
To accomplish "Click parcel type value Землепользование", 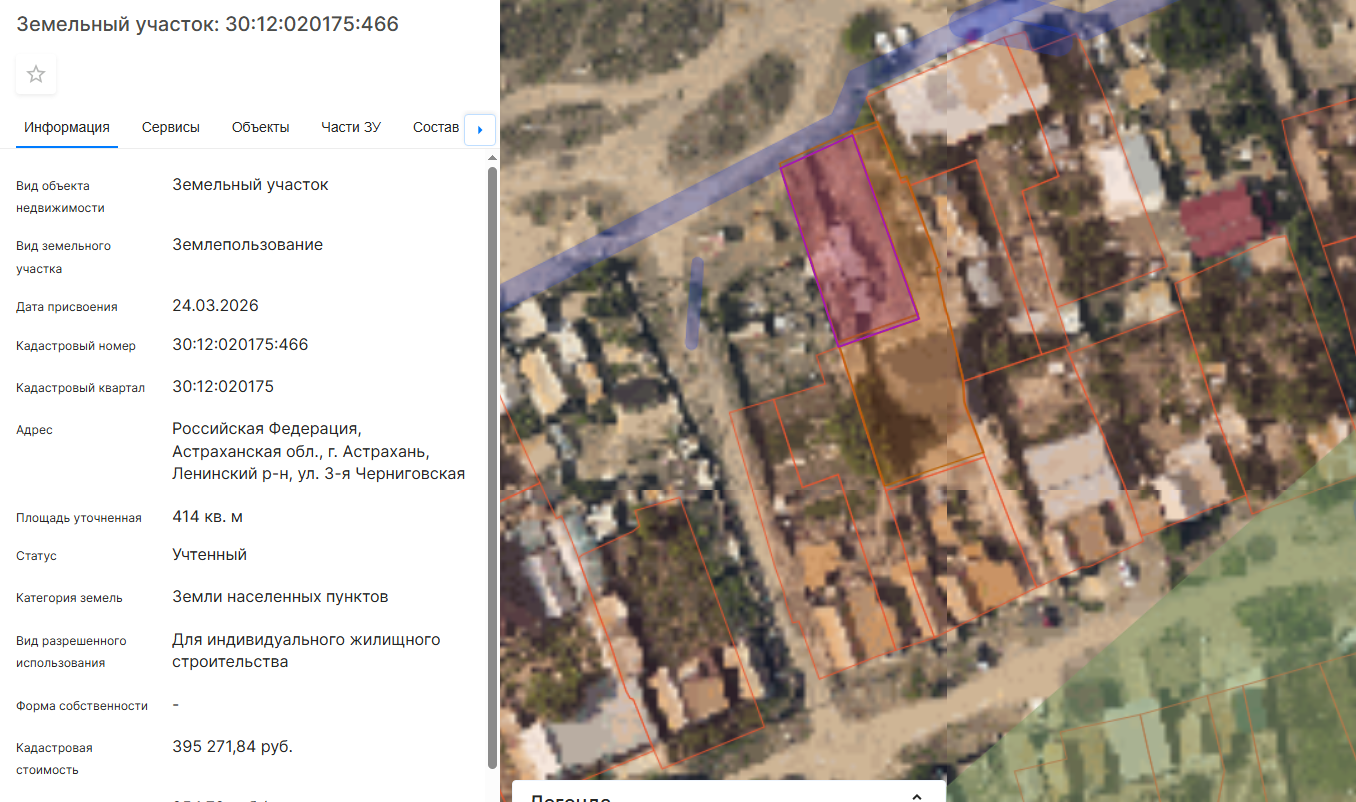I will [x=247, y=245].
